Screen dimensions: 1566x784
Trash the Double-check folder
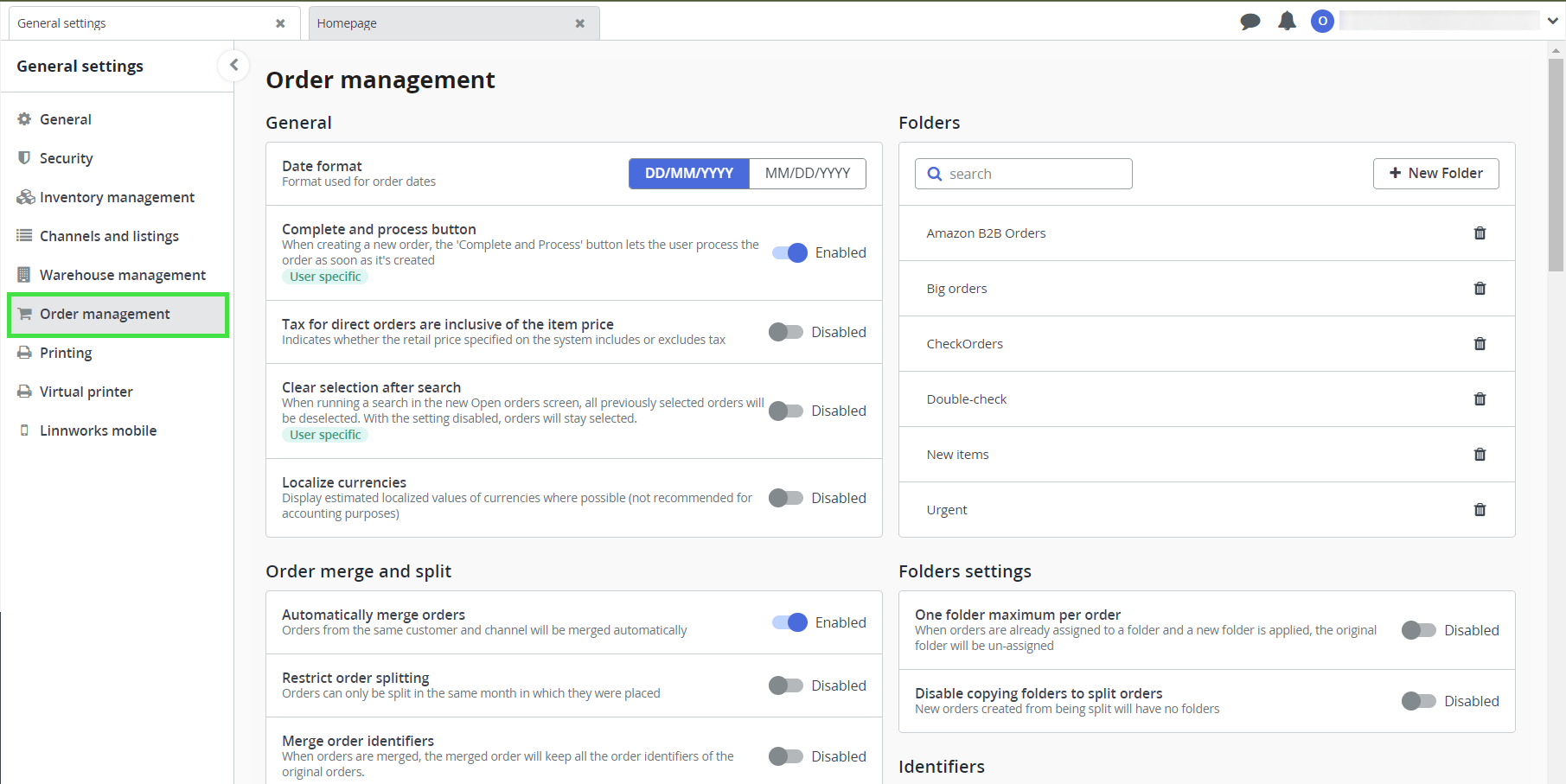tap(1480, 399)
